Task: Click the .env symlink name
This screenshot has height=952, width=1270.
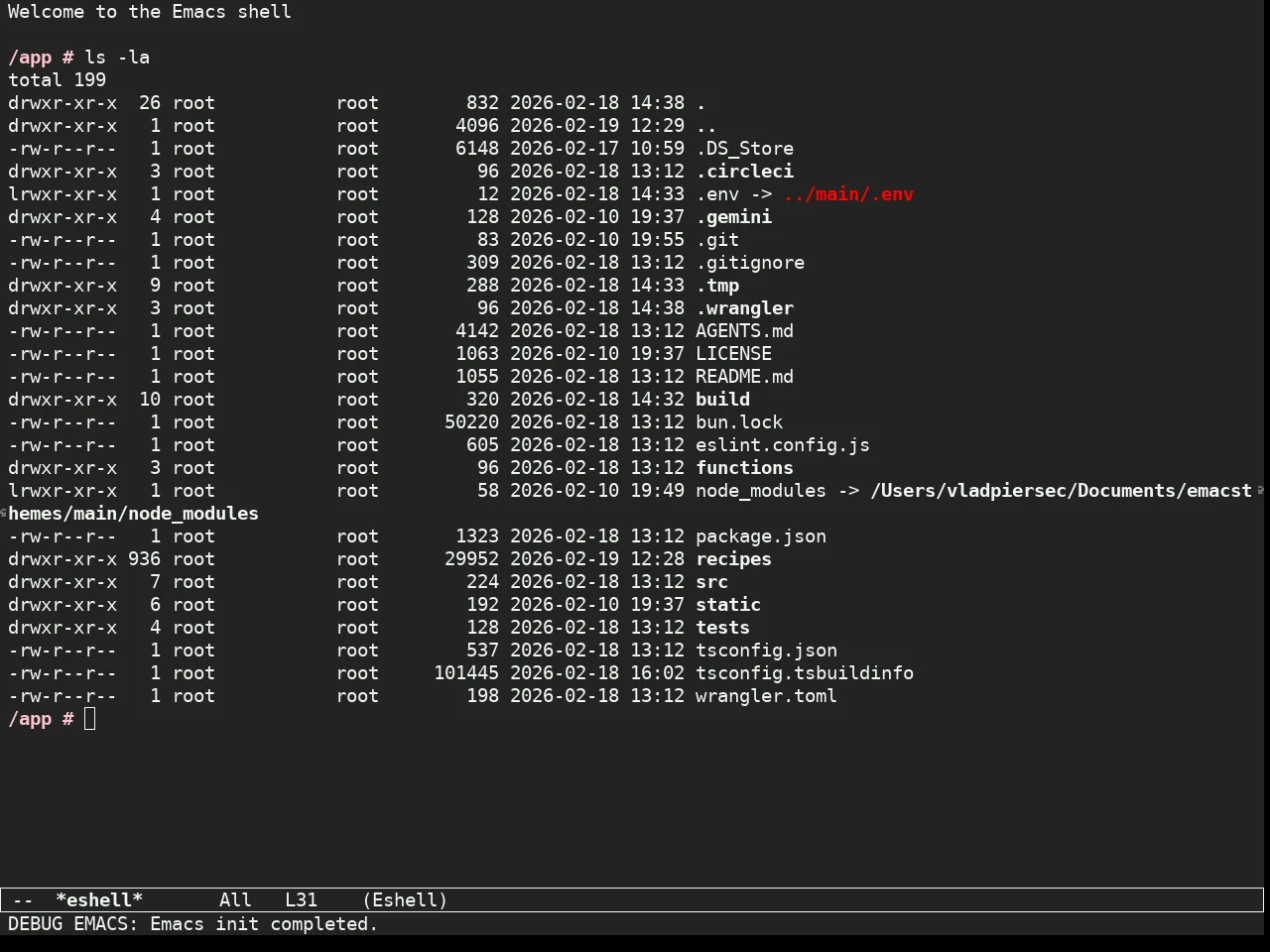Action: point(717,194)
